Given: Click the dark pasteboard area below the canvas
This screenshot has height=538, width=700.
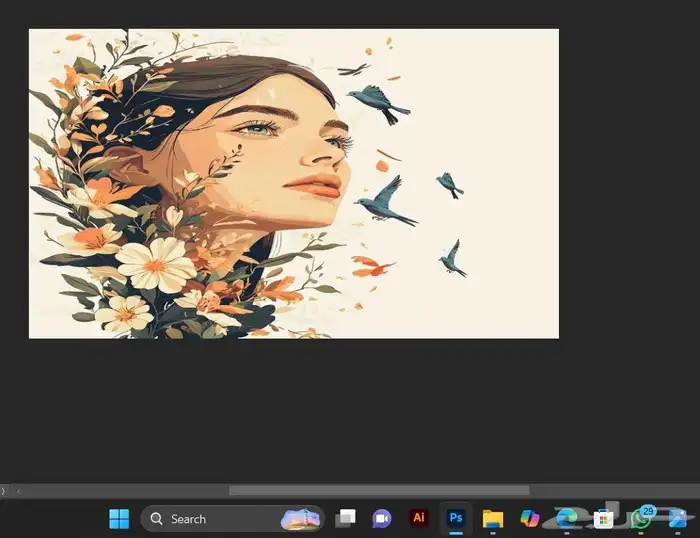Looking at the screenshot, I should click(350, 410).
